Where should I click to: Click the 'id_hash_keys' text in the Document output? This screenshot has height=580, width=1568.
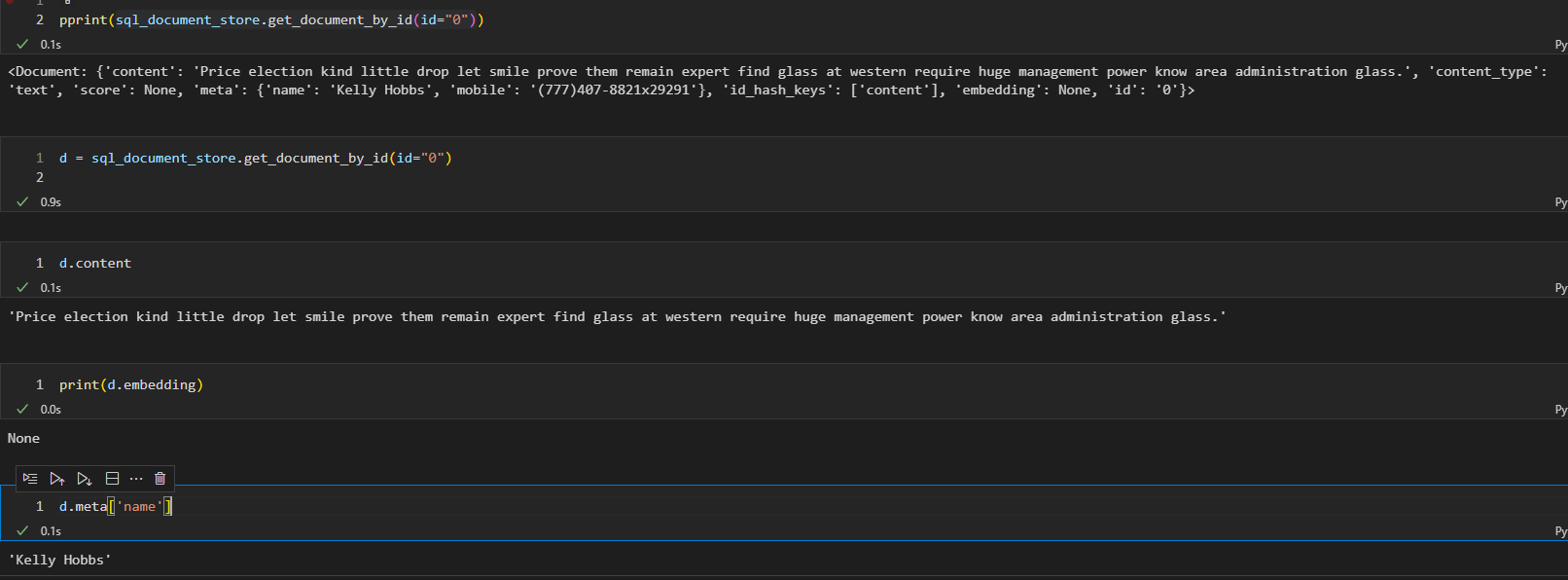(782, 90)
